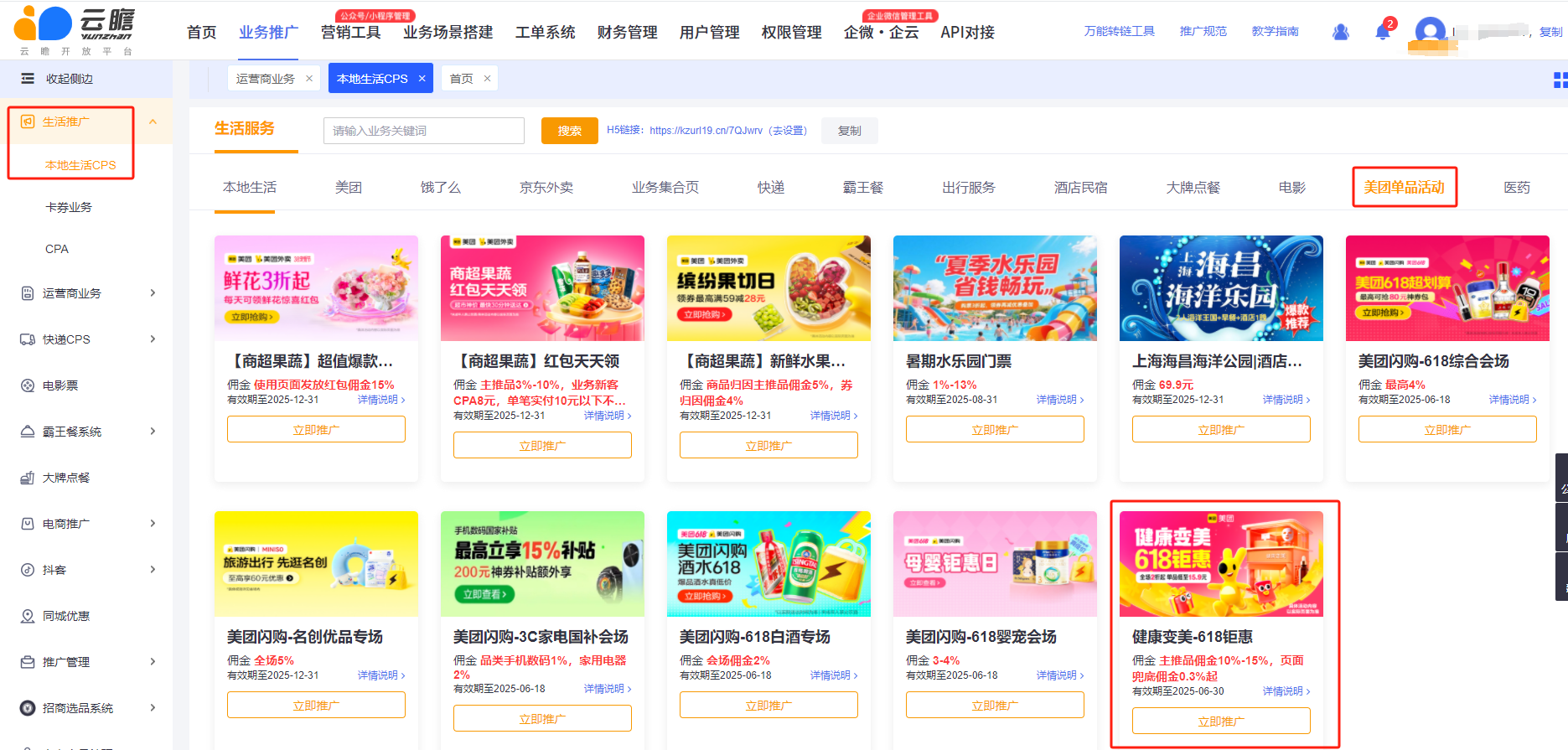Image resolution: width=1568 pixels, height=750 pixels.
Task: Expand the 电商推广 menu chevron
Action: 153,523
